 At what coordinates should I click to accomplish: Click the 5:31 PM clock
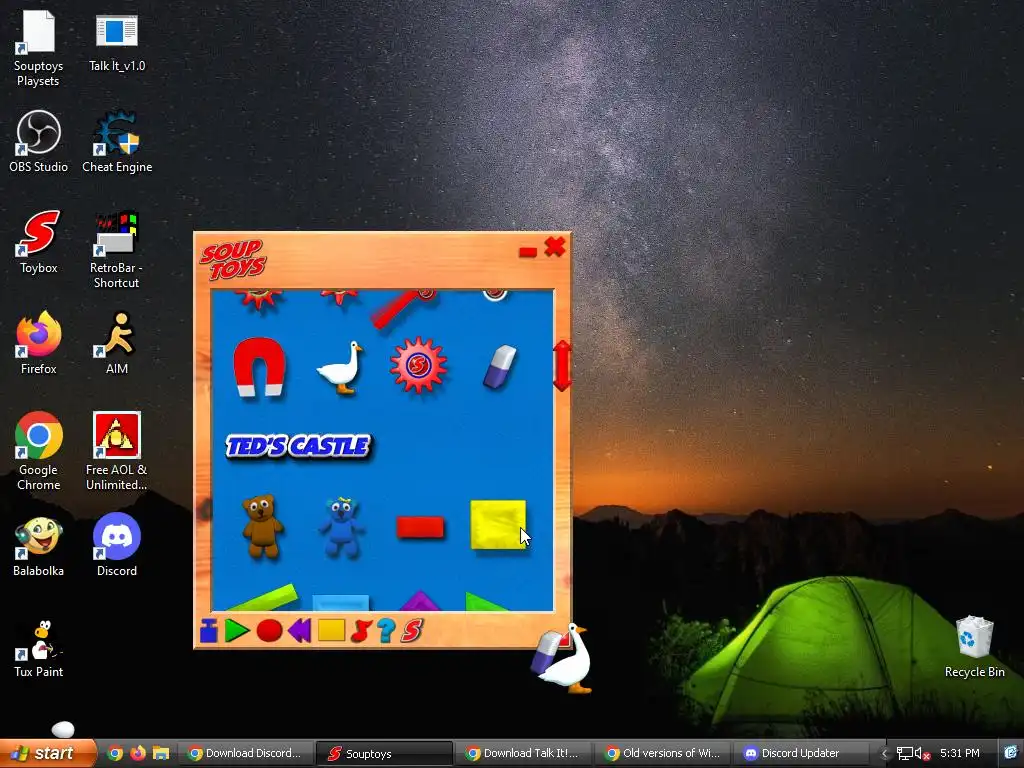pyautogui.click(x=959, y=753)
